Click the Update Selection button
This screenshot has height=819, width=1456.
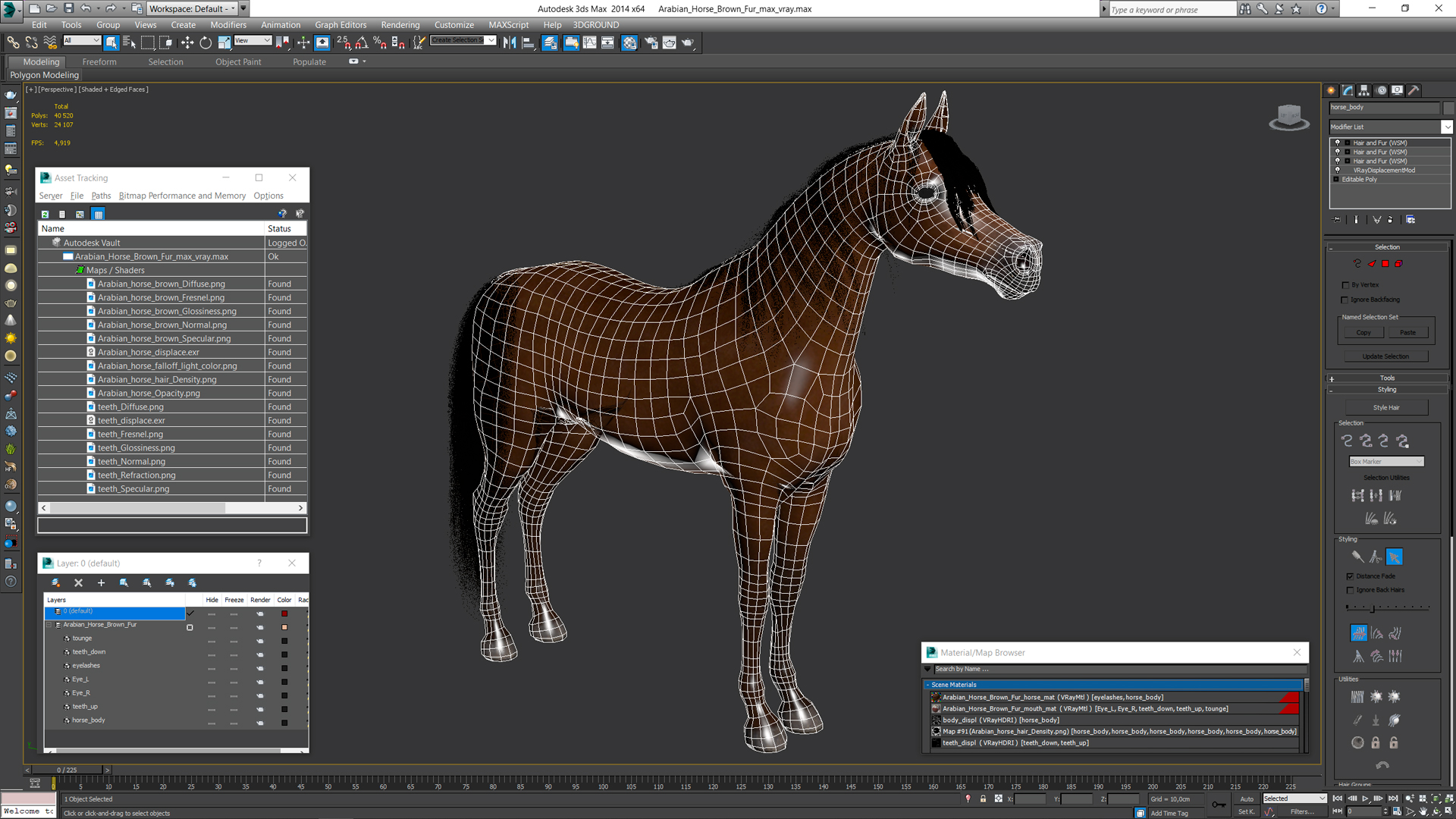click(x=1385, y=356)
